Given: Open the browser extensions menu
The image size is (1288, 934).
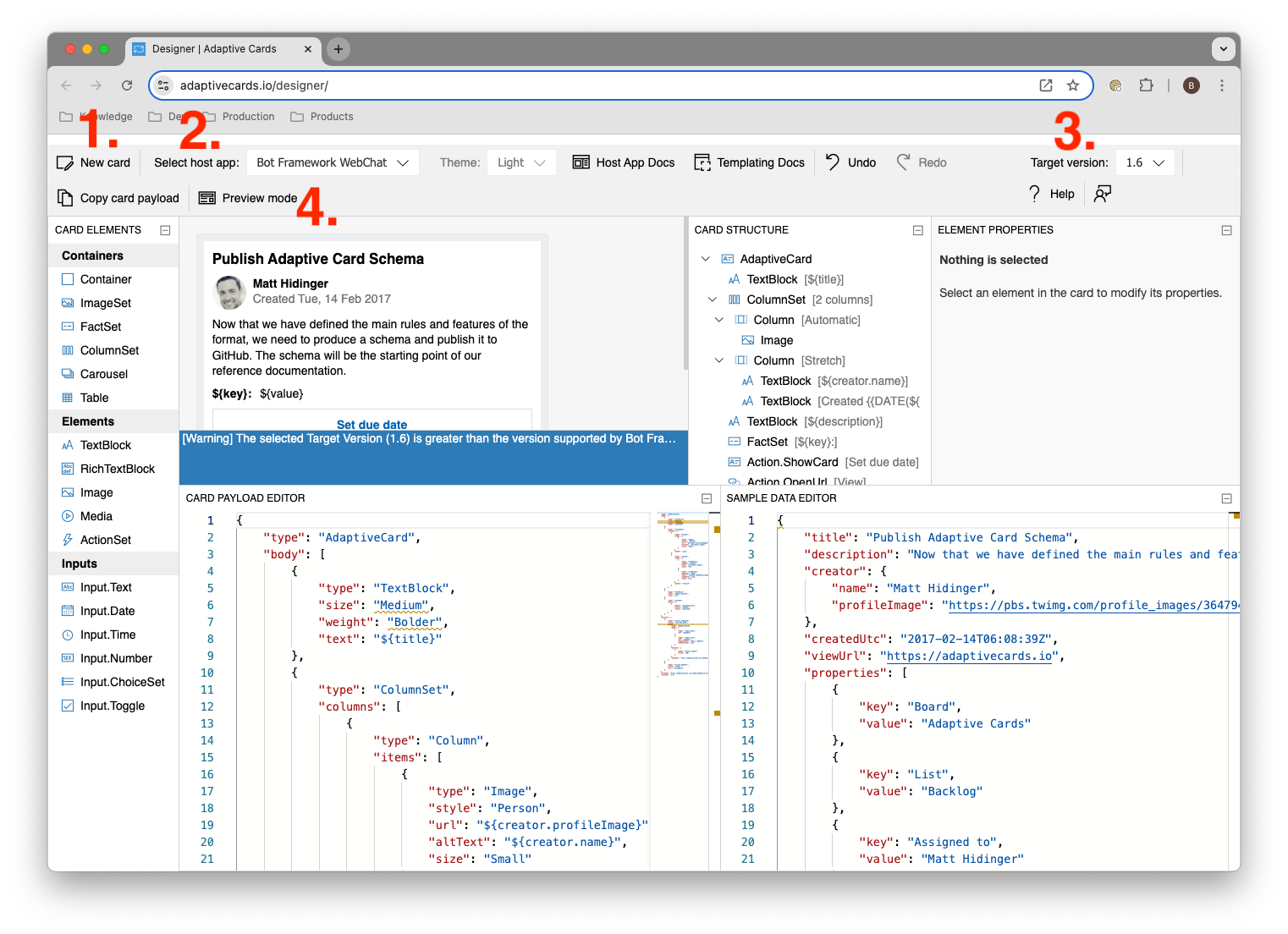Looking at the screenshot, I should click(x=1146, y=85).
